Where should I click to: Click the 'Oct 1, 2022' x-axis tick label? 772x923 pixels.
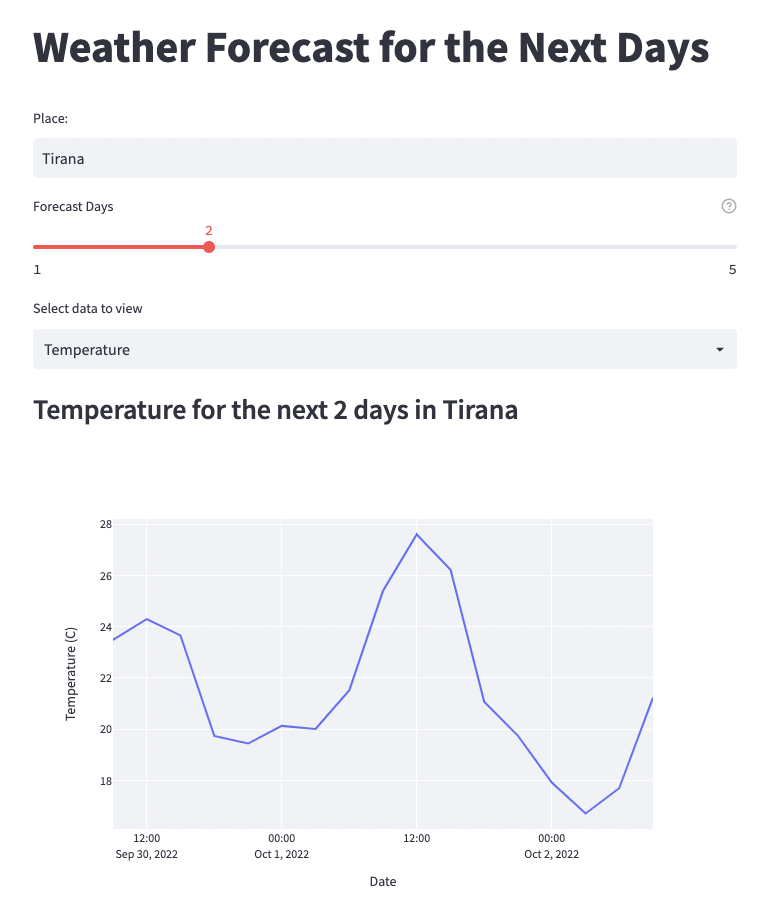click(x=282, y=854)
